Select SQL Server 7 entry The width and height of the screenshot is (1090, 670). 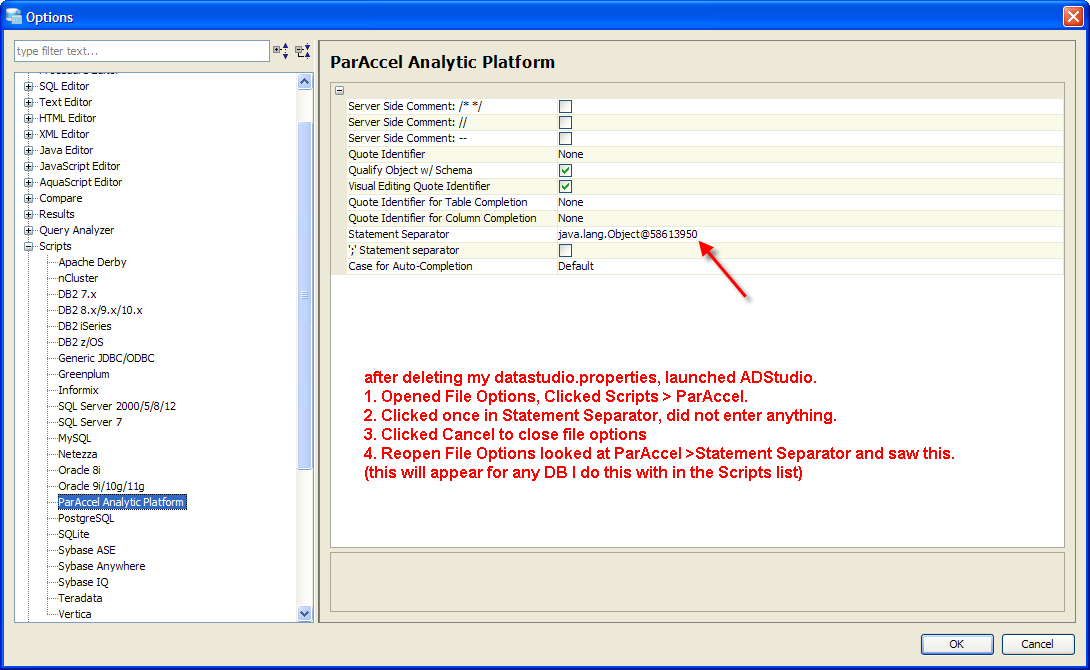[90, 422]
